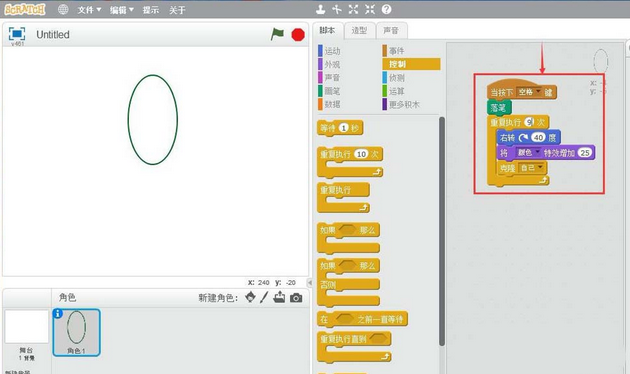
Task: Switch to 脚本 scripts tab
Action: (x=327, y=30)
